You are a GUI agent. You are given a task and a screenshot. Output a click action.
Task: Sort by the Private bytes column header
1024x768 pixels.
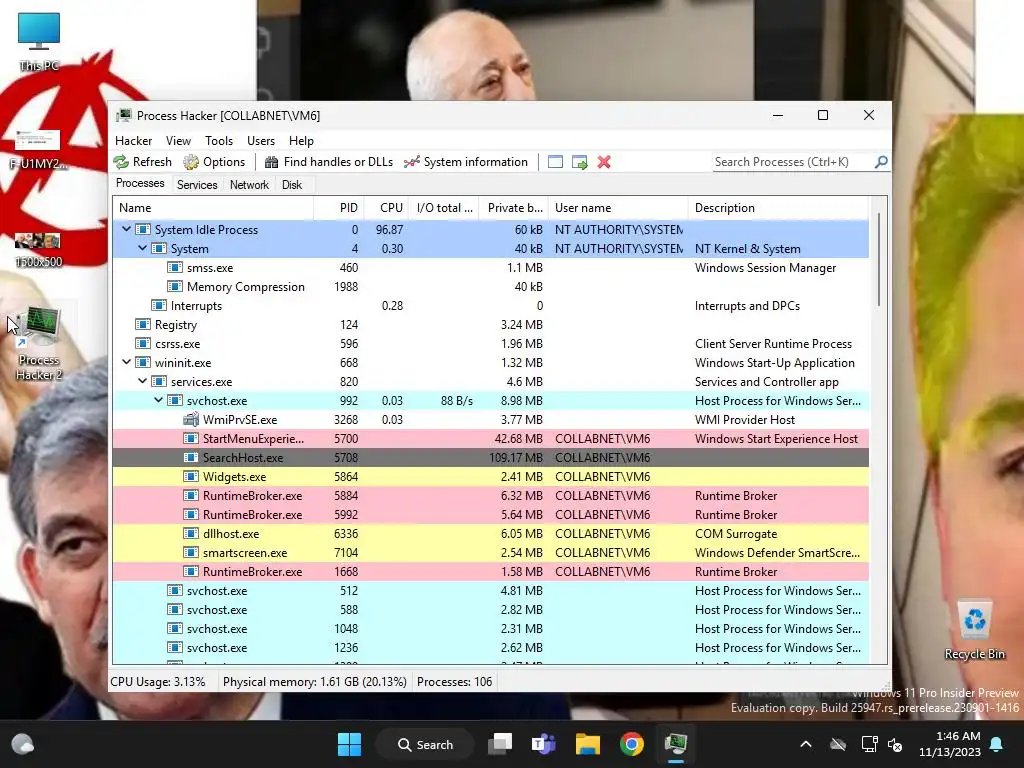coord(513,208)
